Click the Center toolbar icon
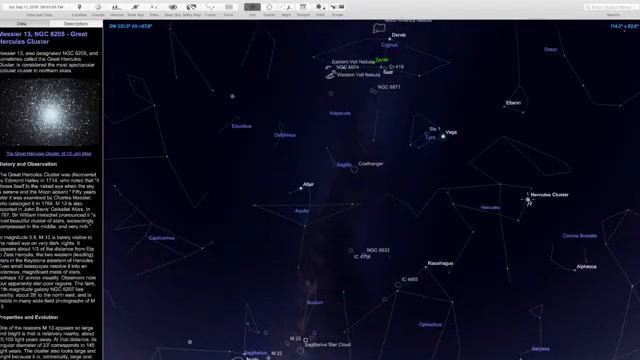Screen dimensions: 640x360 point(269,7)
